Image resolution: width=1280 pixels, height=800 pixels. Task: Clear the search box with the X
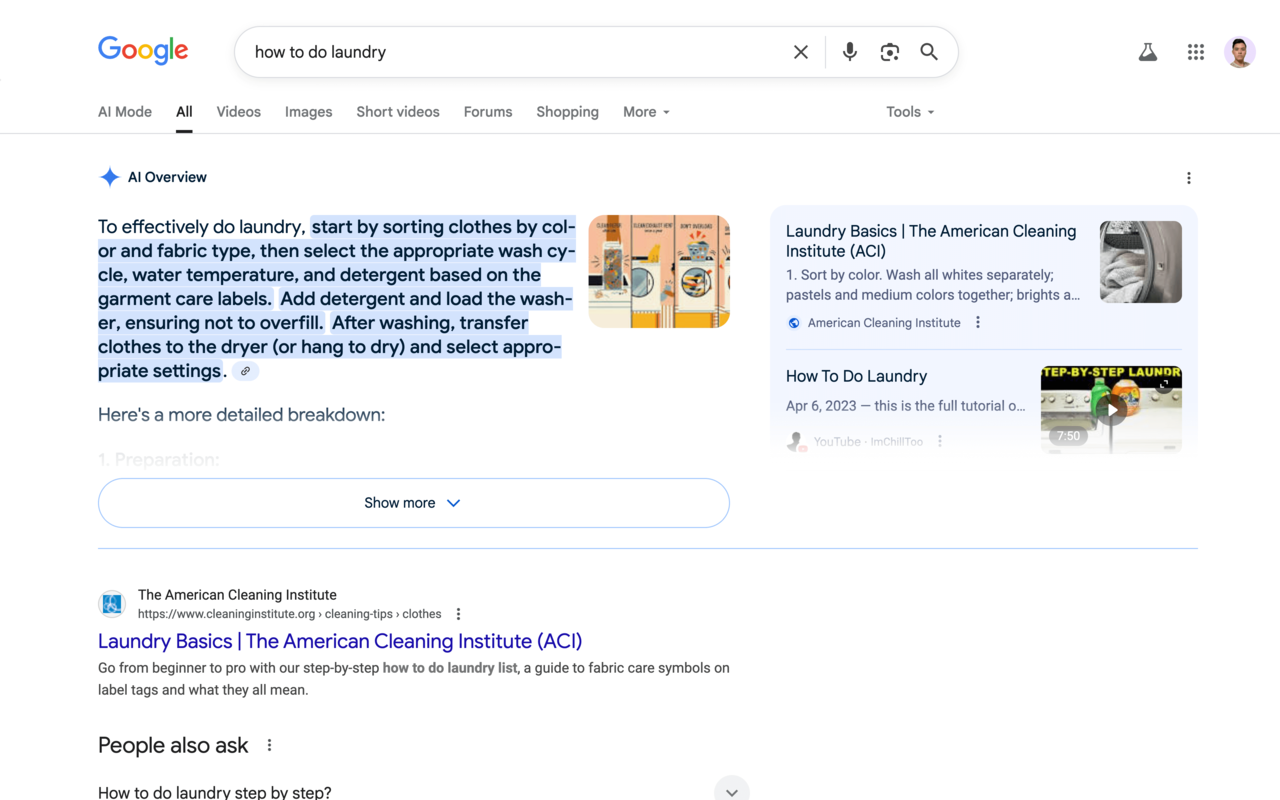point(800,51)
